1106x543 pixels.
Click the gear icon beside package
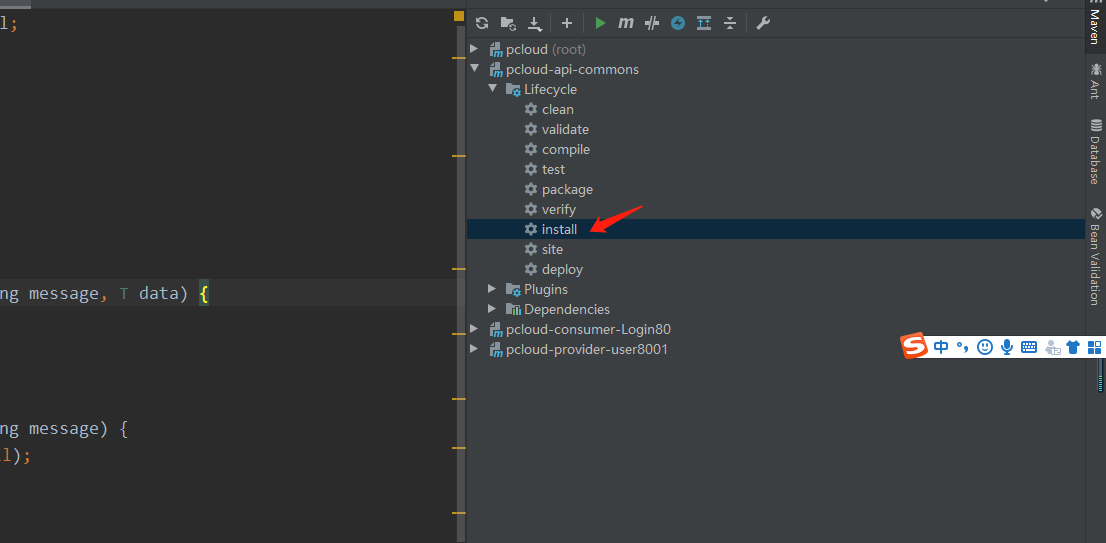tap(531, 190)
